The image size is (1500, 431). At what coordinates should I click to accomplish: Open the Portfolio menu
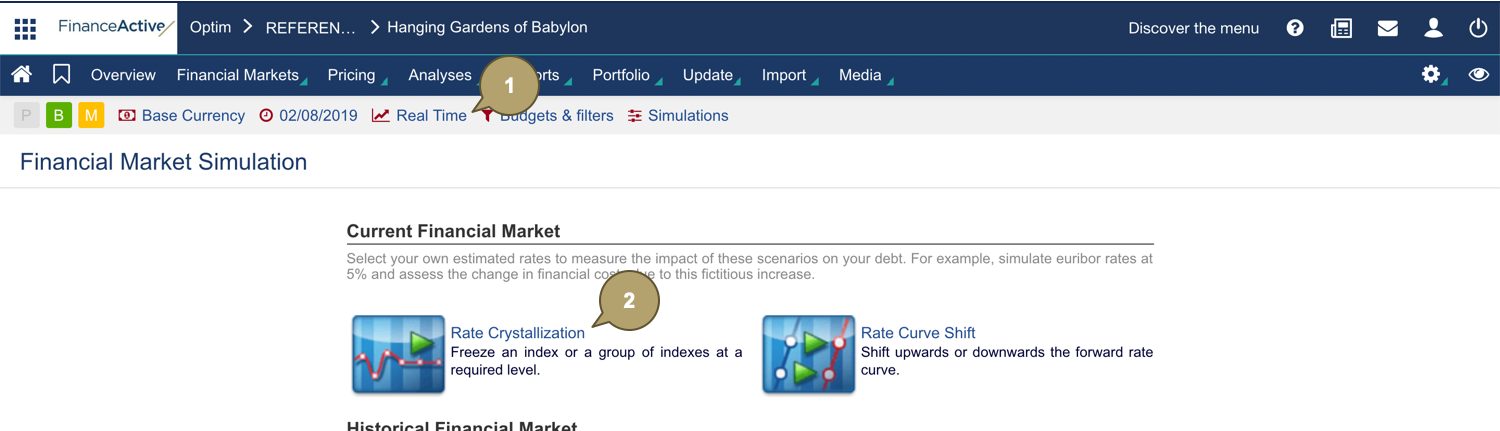(x=621, y=75)
